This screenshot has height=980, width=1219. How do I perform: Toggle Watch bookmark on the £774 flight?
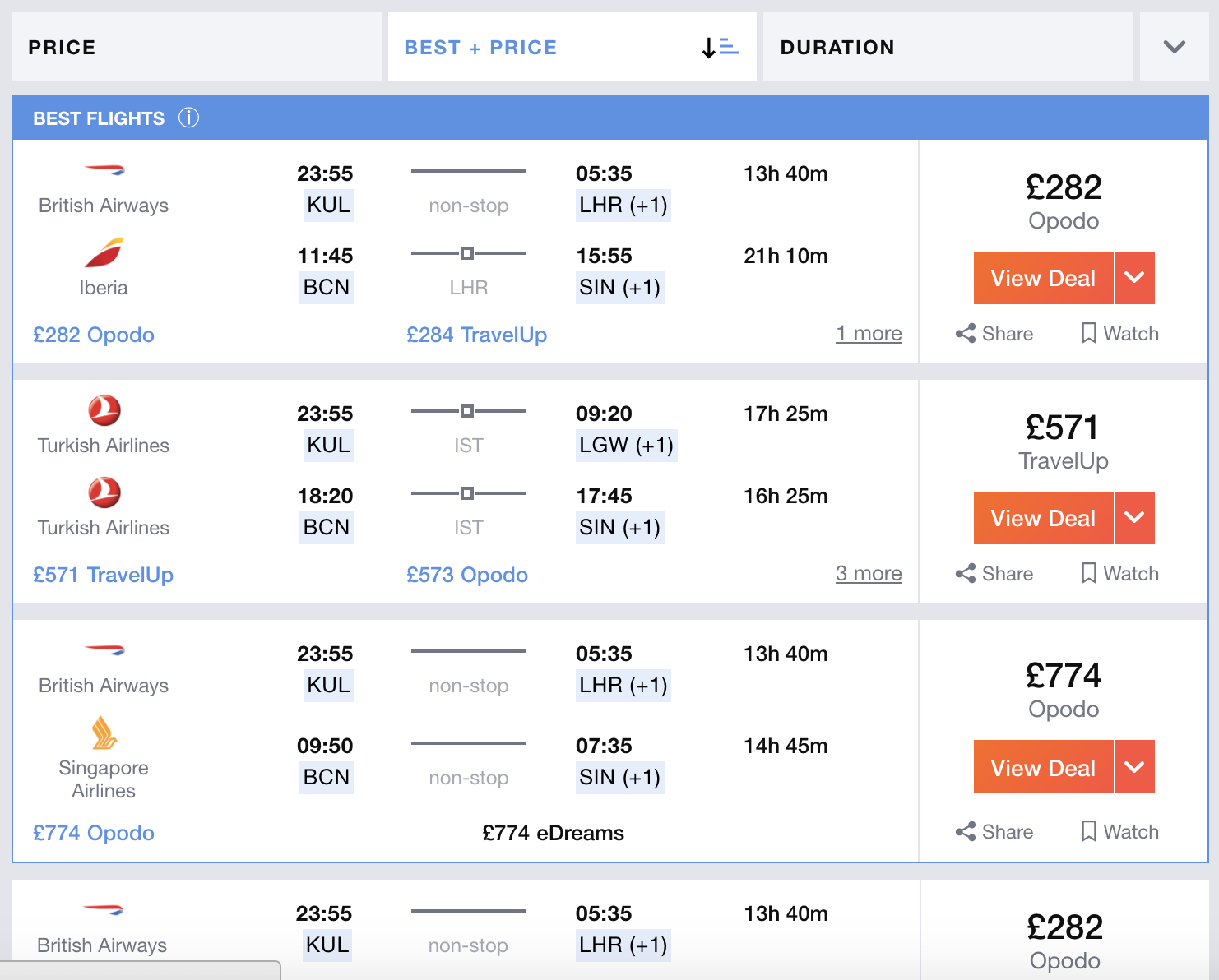pos(1088,832)
